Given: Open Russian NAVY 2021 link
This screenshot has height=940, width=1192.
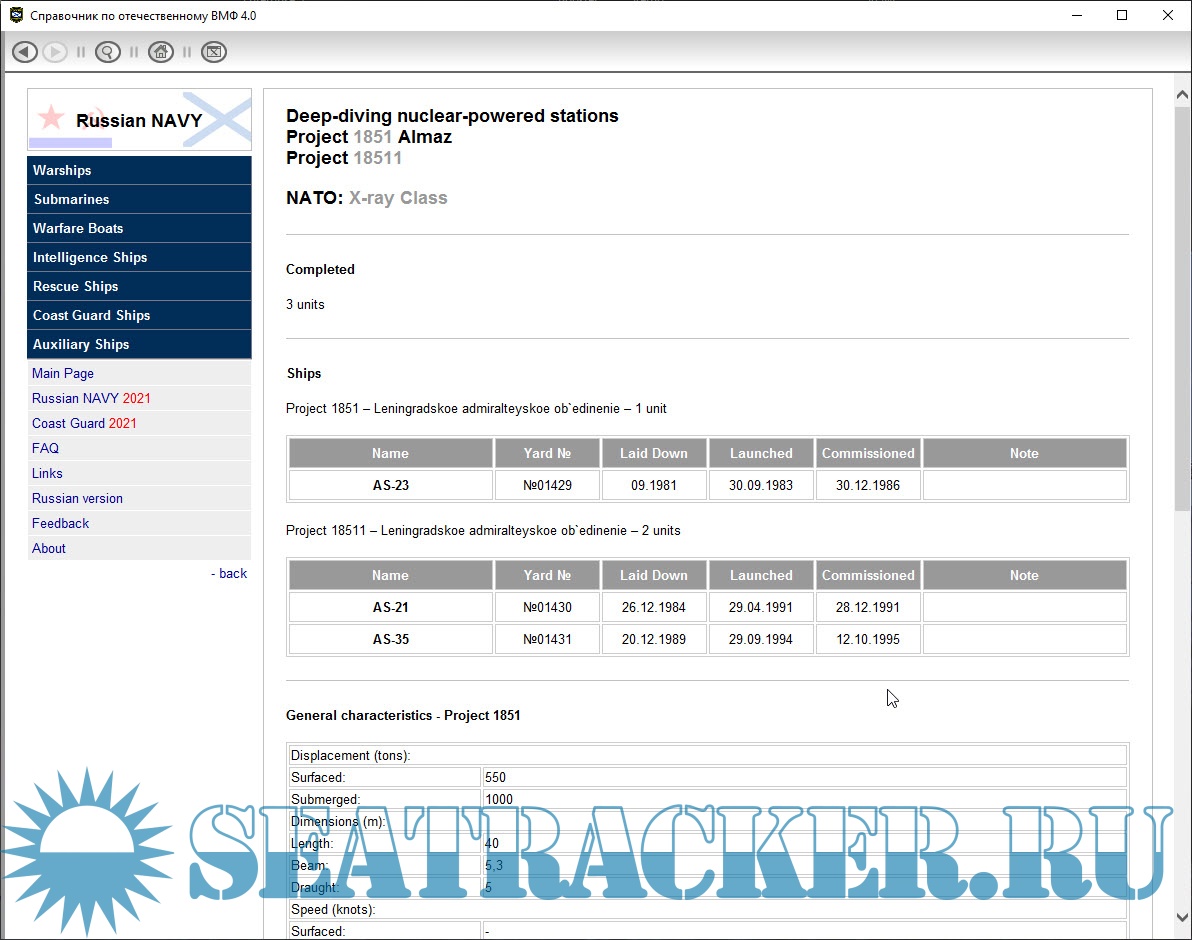Looking at the screenshot, I should tap(91, 398).
